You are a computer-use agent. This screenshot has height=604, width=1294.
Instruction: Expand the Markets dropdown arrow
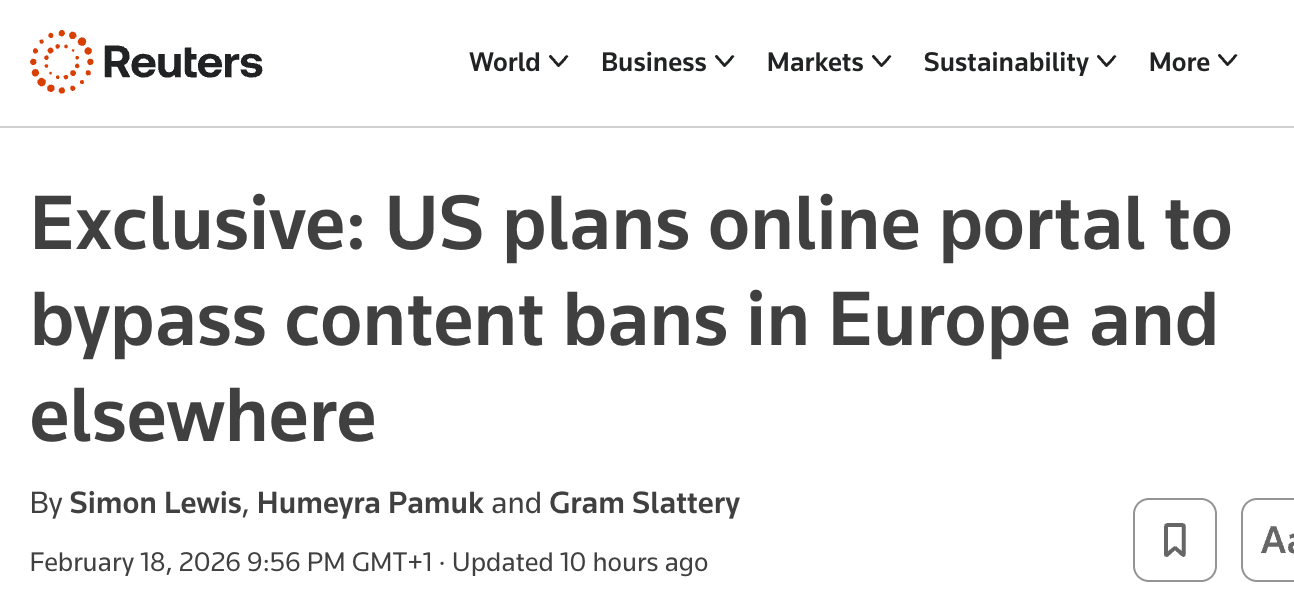coord(882,62)
